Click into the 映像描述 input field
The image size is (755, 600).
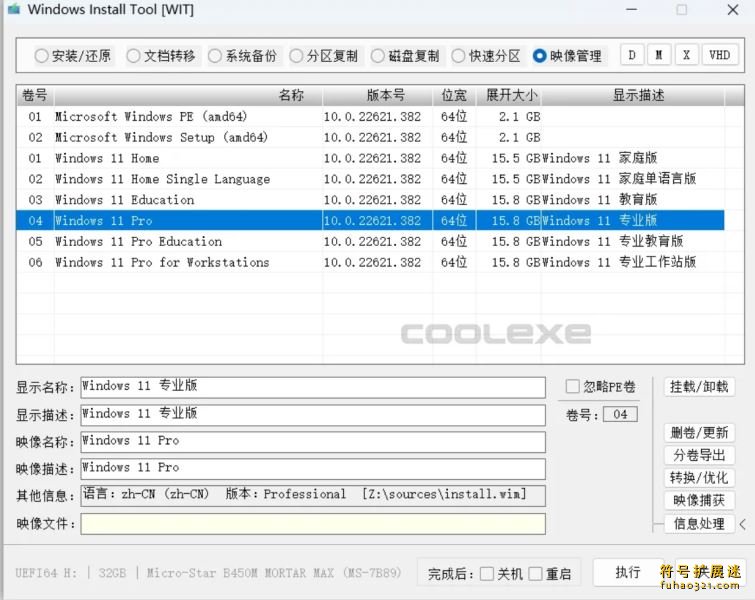313,469
